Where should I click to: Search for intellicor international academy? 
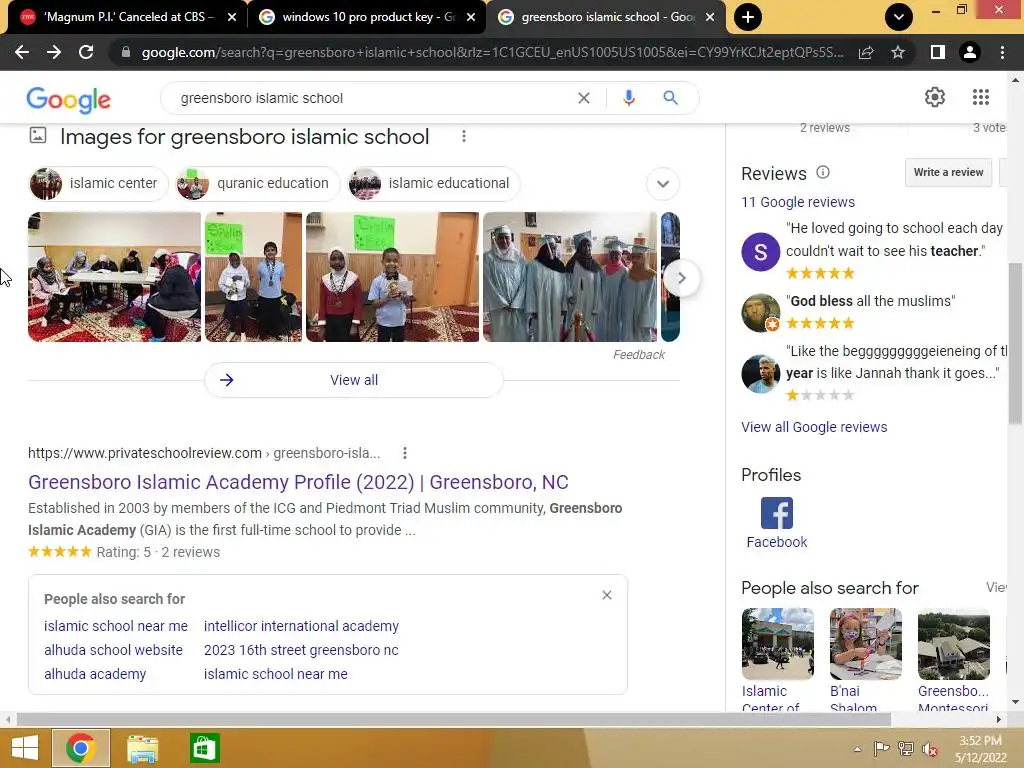pyautogui.click(x=301, y=626)
